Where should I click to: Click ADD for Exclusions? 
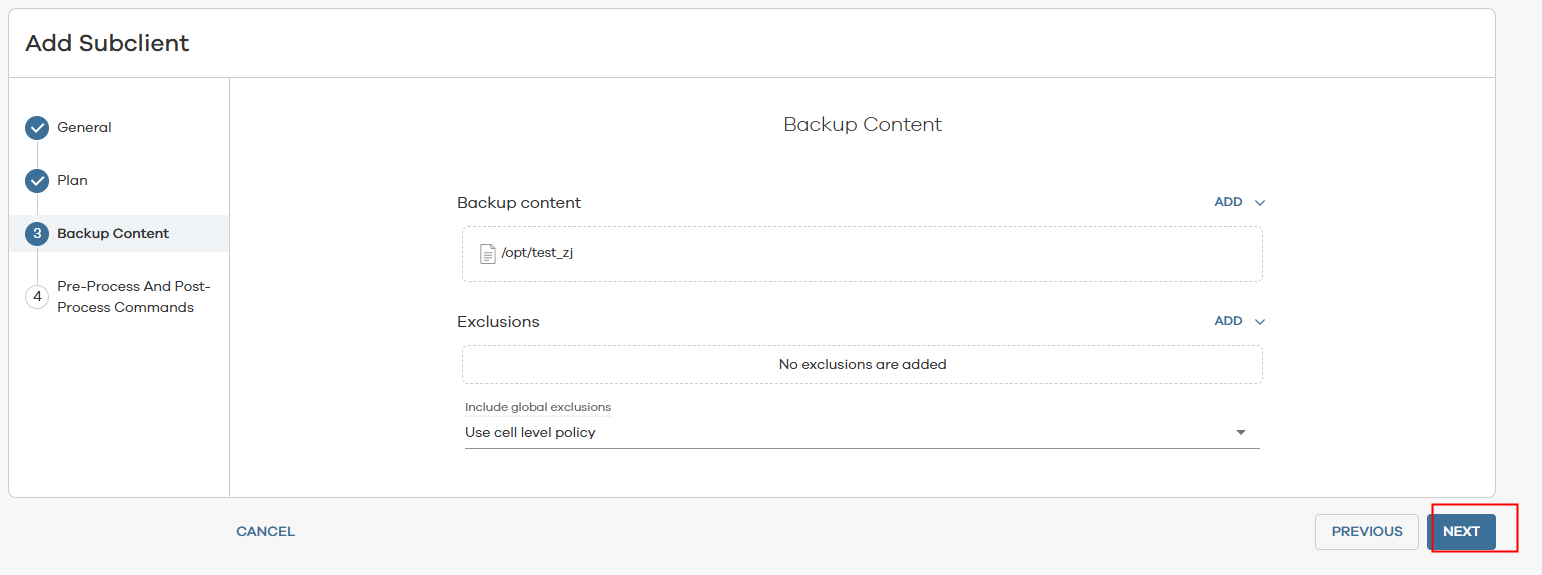pos(1228,321)
